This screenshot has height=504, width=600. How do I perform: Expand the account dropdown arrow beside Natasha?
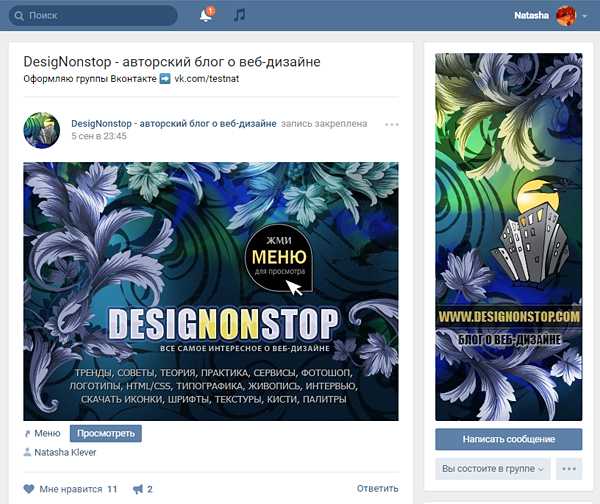(584, 16)
